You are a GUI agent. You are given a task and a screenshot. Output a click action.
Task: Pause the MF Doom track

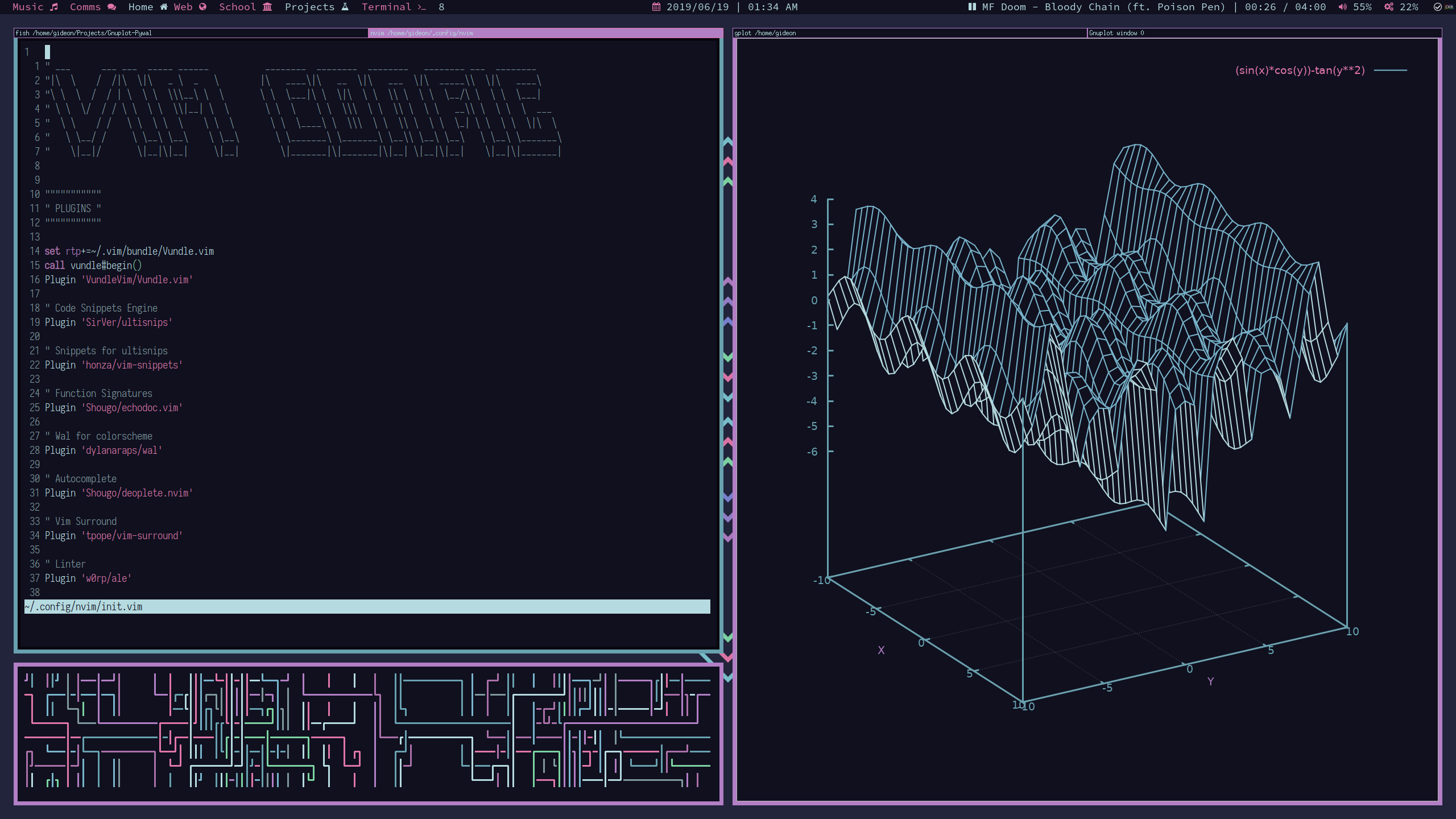coord(972,7)
